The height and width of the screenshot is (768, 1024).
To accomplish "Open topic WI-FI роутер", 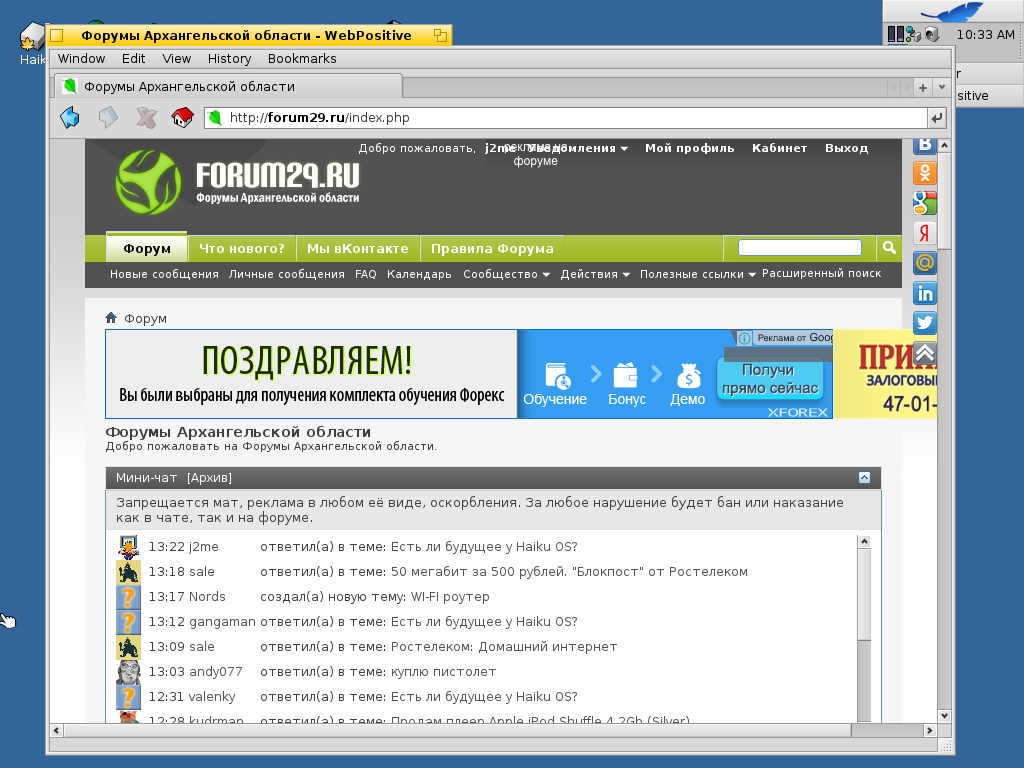I will click(450, 597).
